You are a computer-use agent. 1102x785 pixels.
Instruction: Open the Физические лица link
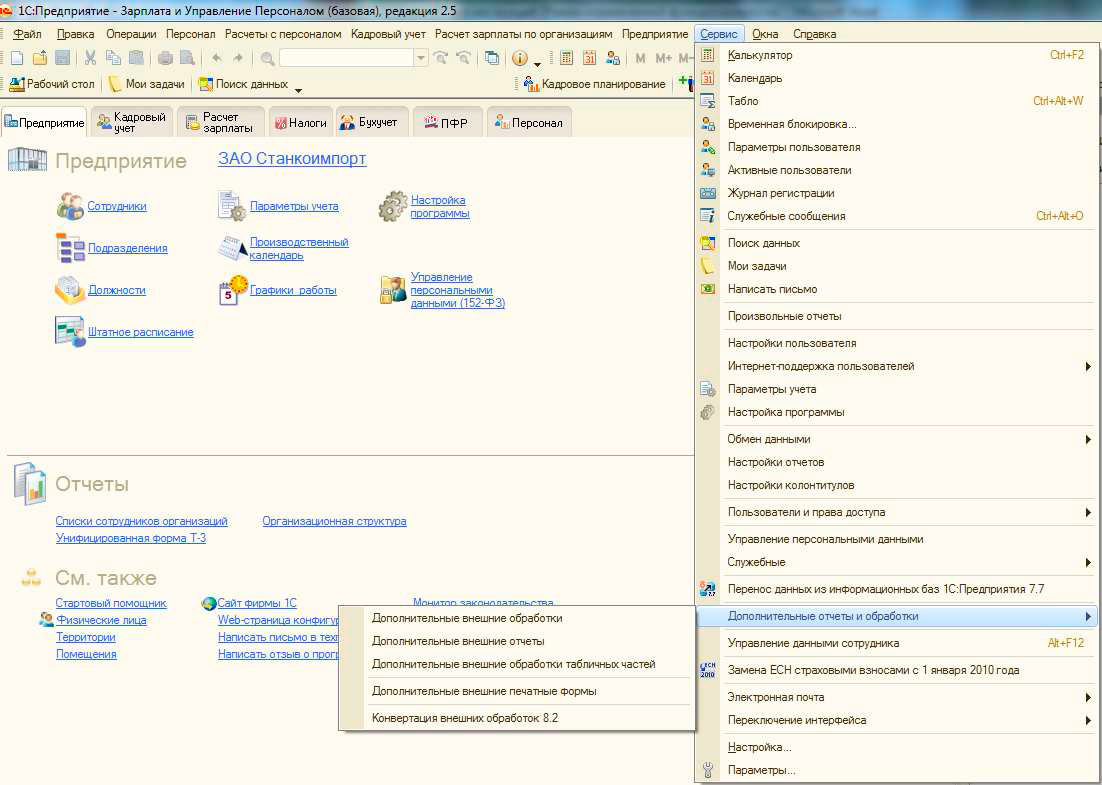[x=101, y=621]
